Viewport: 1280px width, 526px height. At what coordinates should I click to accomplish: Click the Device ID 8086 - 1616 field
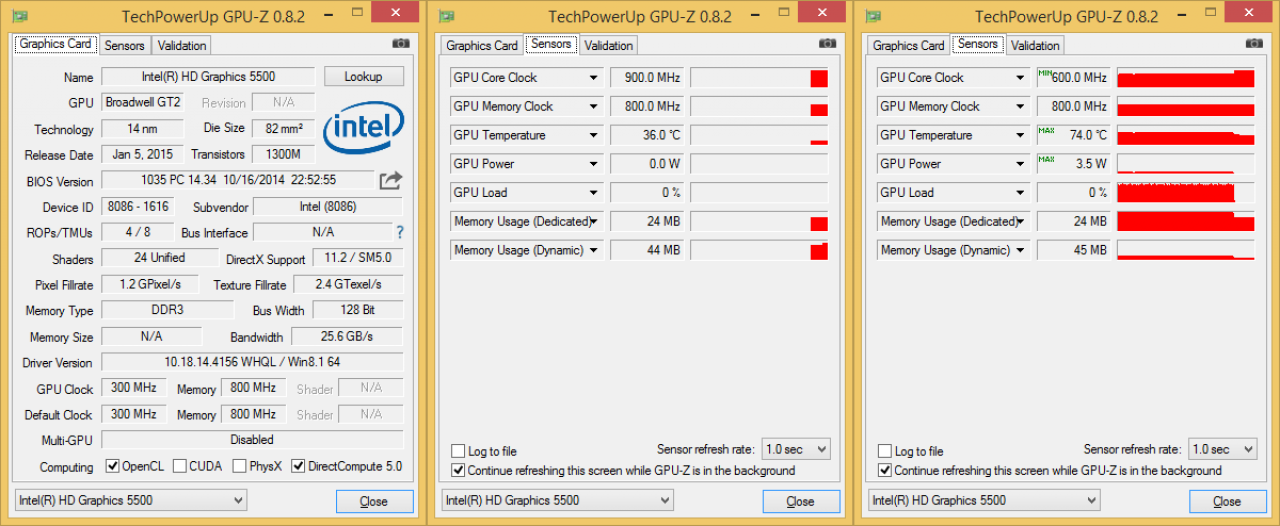[x=137, y=207]
